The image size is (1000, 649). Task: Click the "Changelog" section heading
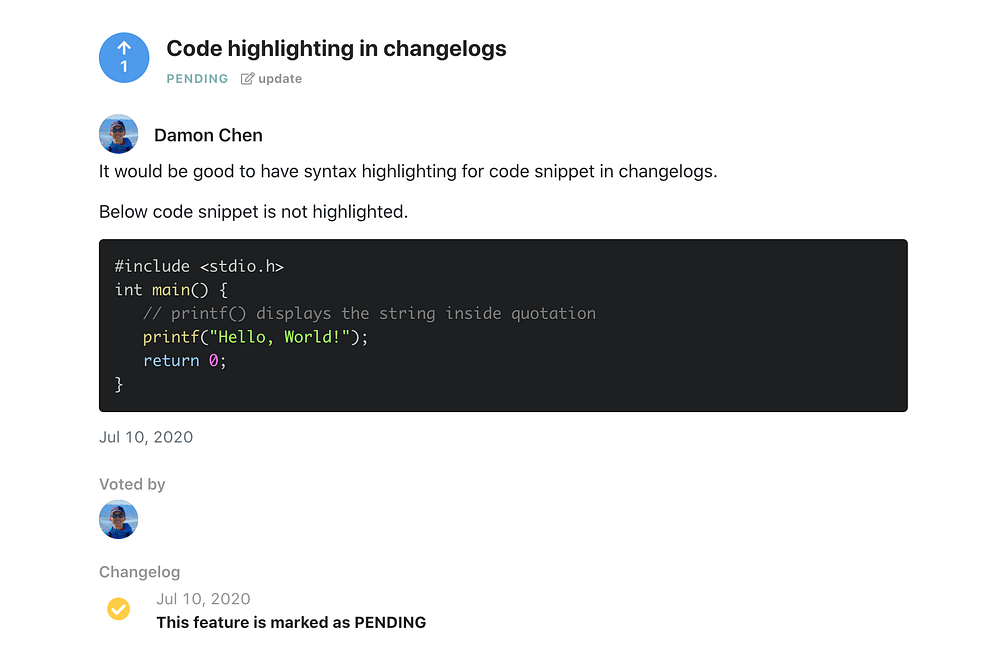pyautogui.click(x=139, y=572)
